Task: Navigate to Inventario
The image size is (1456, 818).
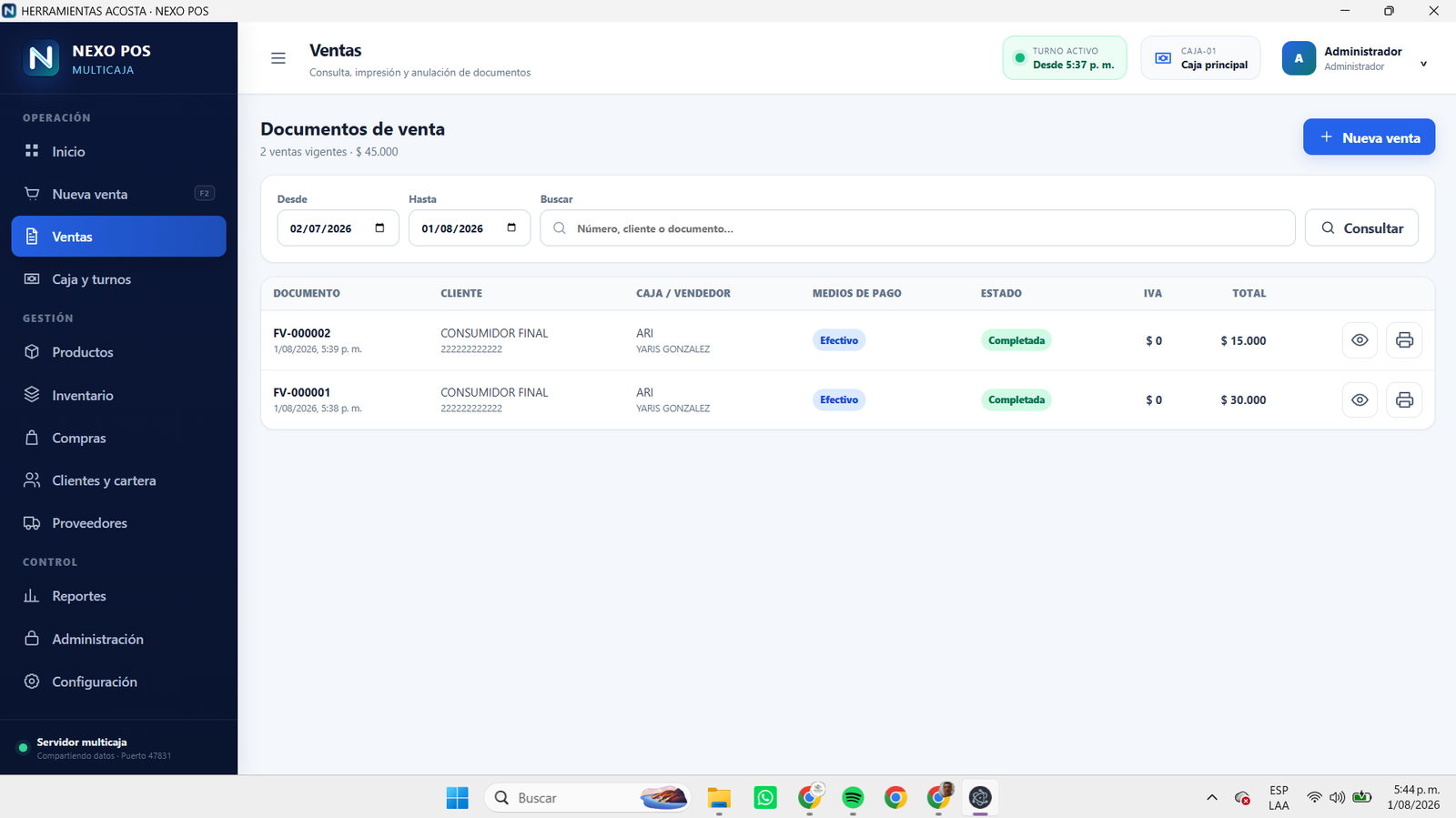Action: [x=118, y=395]
